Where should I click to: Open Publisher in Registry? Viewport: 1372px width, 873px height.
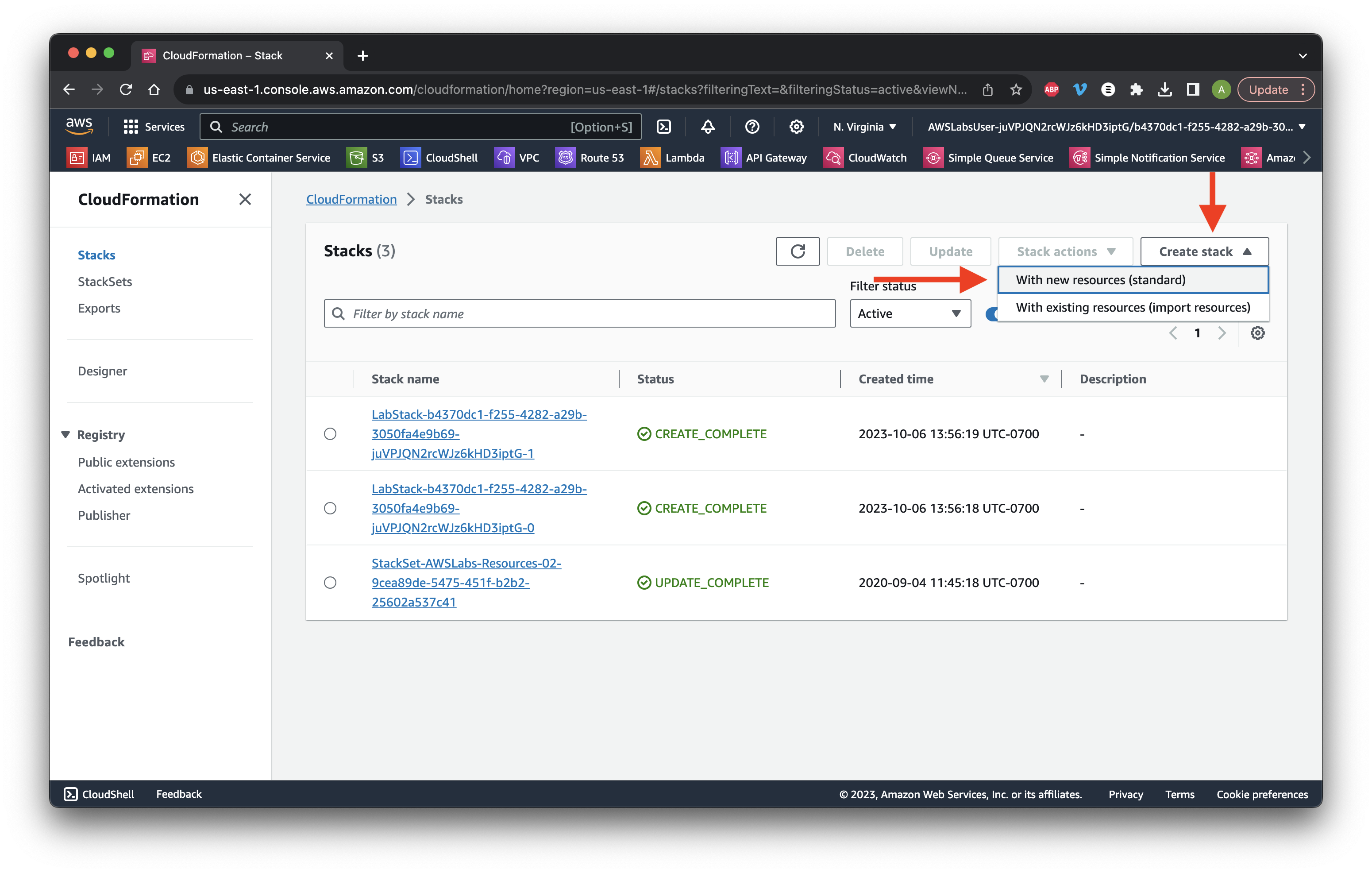(104, 515)
